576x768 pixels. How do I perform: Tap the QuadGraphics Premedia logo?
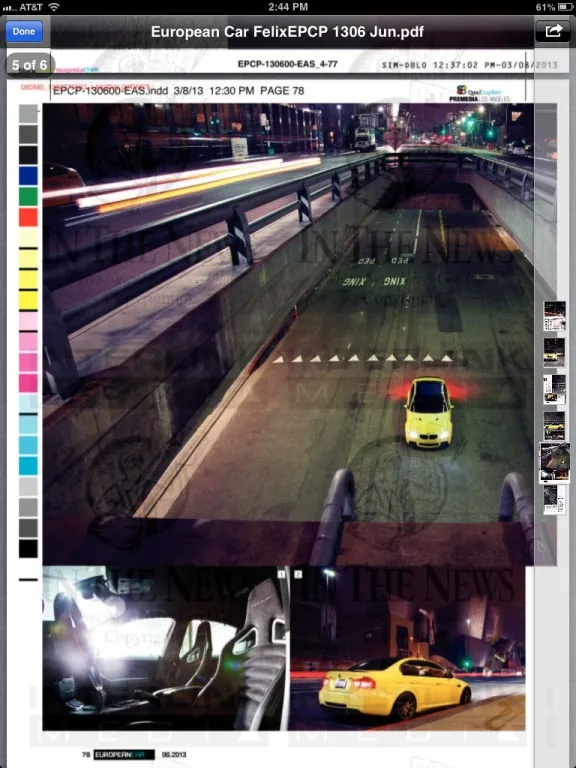480,94
